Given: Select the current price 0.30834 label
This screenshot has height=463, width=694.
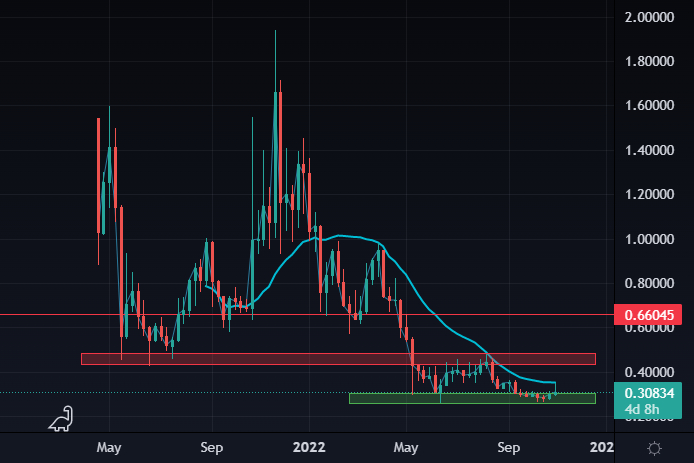Looking at the screenshot, I should [x=649, y=393].
